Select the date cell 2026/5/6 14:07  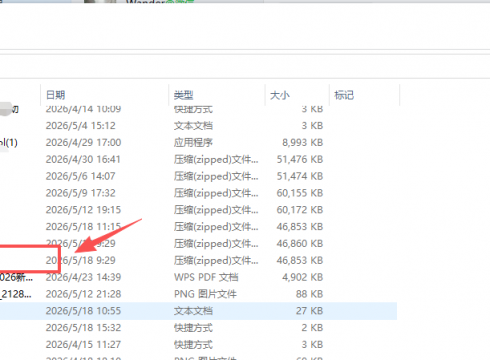click(x=80, y=176)
